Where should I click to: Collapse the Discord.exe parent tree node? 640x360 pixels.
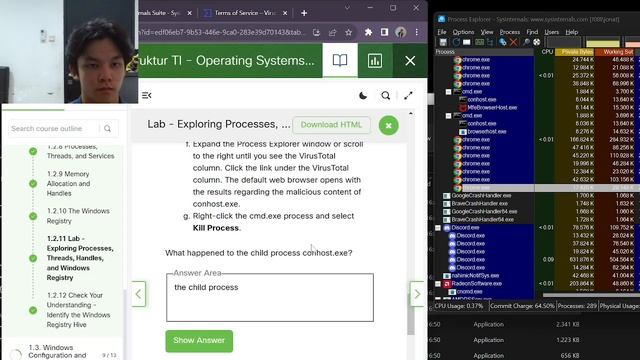(x=438, y=228)
